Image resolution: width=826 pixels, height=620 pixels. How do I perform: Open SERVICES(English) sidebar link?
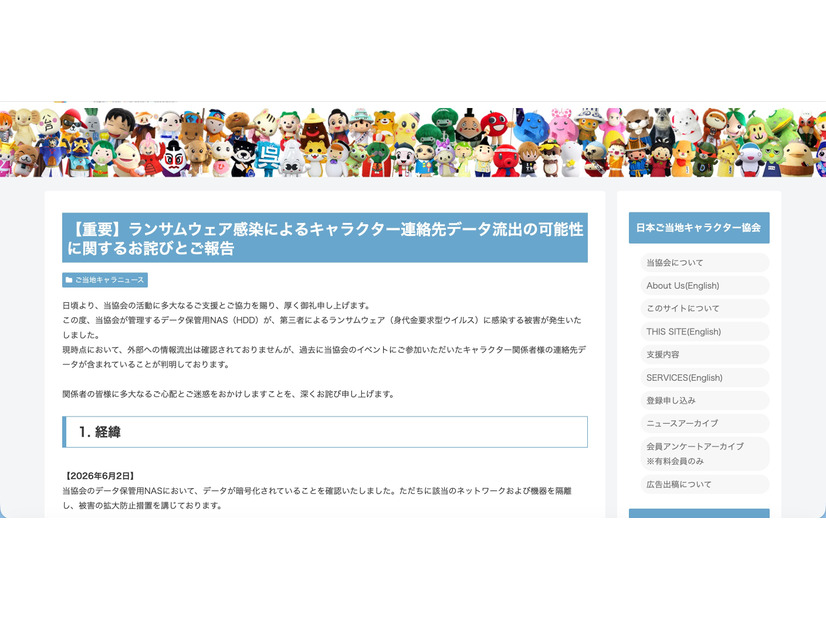click(704, 377)
